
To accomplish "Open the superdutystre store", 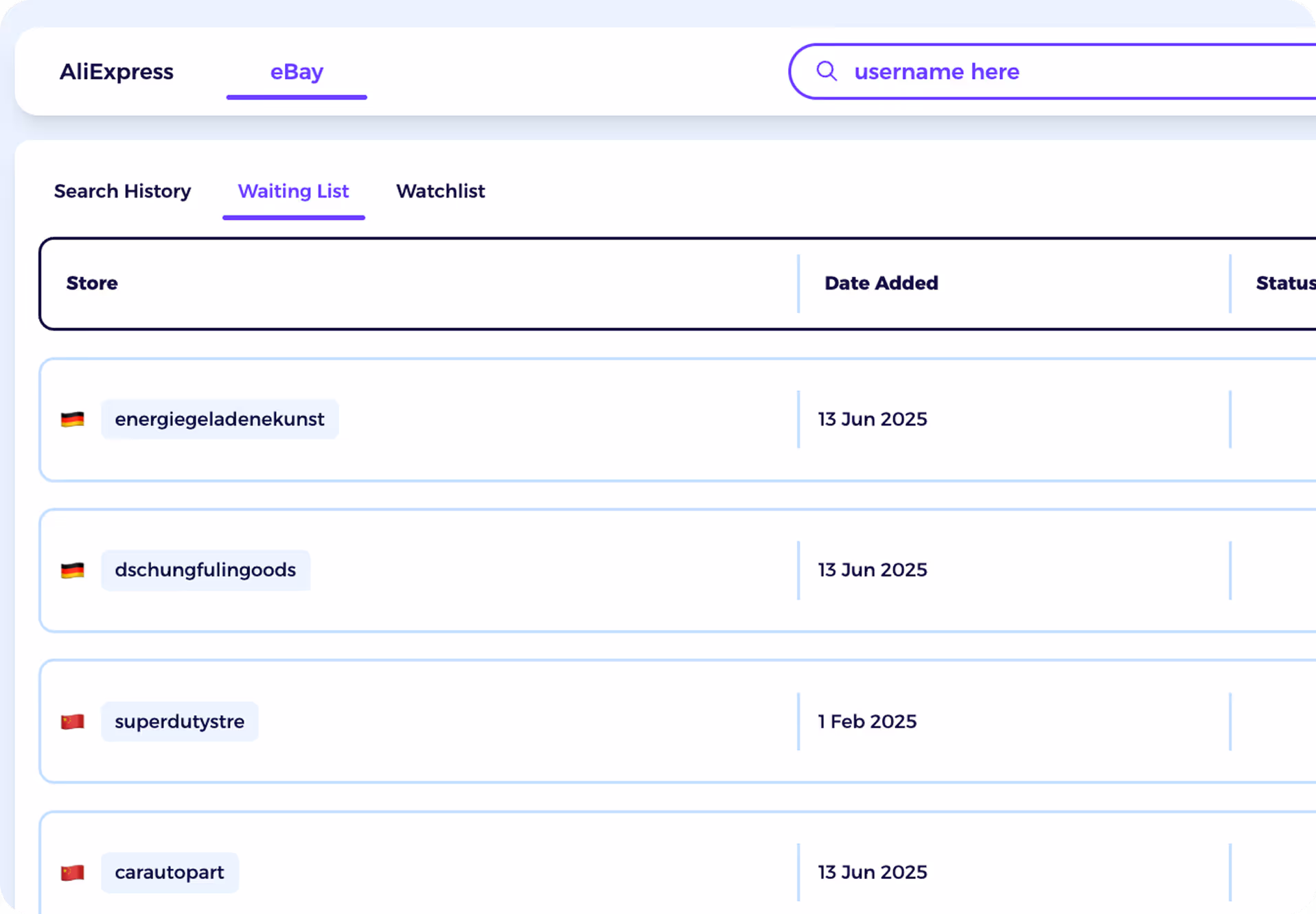I will point(179,721).
